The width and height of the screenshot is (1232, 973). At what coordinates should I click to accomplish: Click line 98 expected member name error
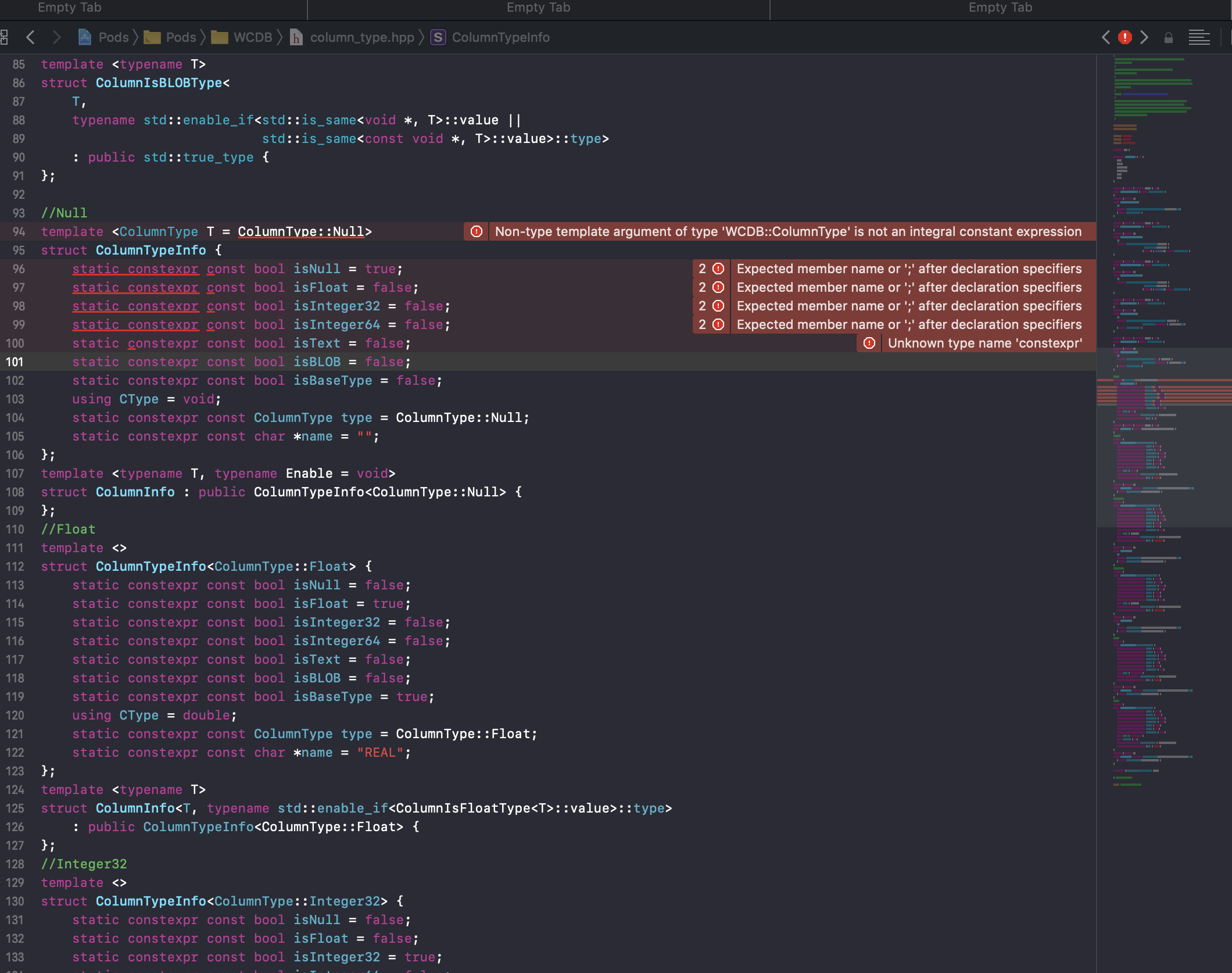tap(909, 306)
